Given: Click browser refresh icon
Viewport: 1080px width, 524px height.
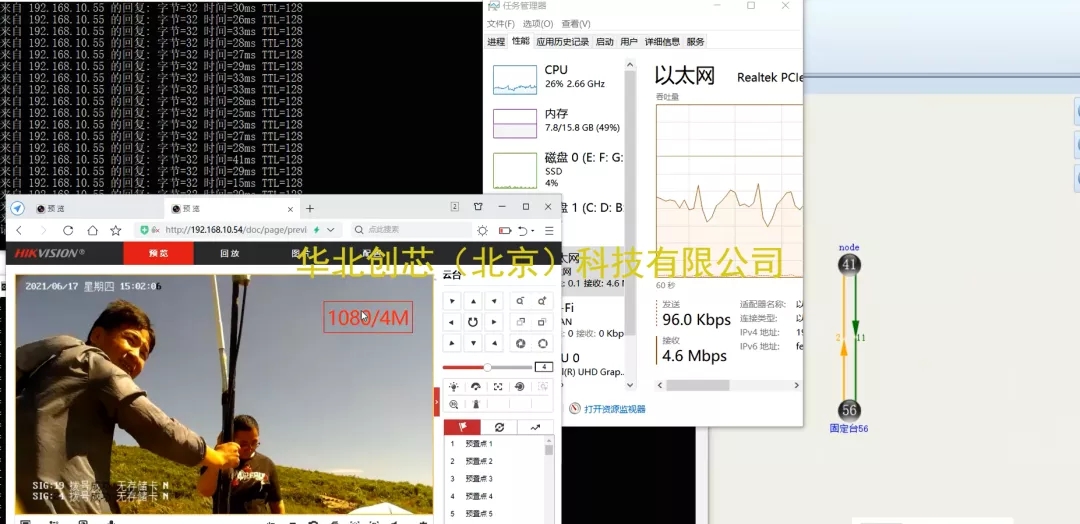Looking at the screenshot, I should click(x=68, y=230).
